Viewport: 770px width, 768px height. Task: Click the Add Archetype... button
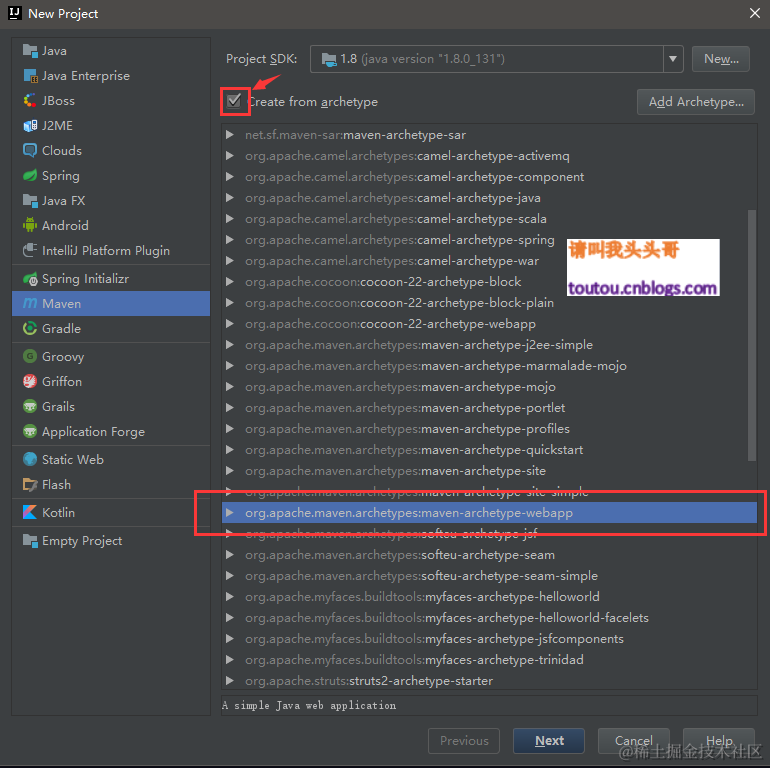[x=695, y=102]
